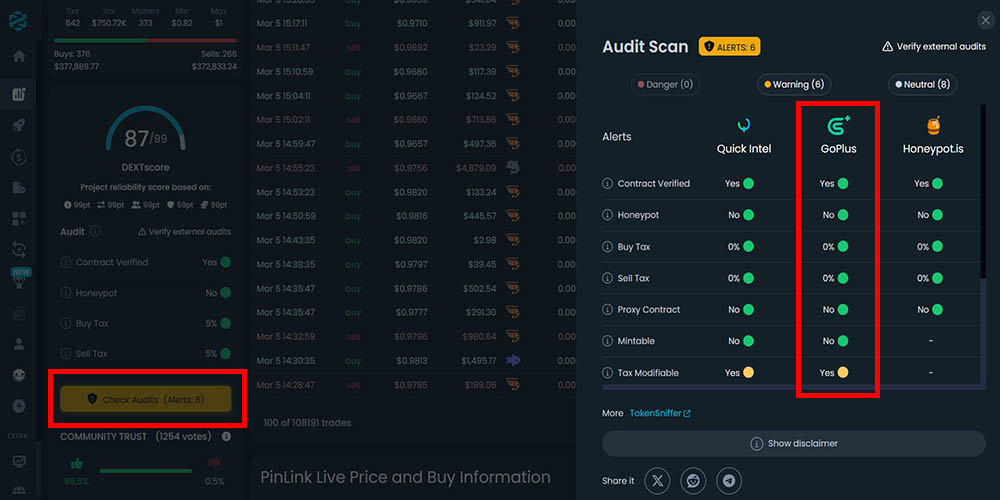
Task: Click the Quick Intel logo in Audit Scan
Action: [744, 125]
